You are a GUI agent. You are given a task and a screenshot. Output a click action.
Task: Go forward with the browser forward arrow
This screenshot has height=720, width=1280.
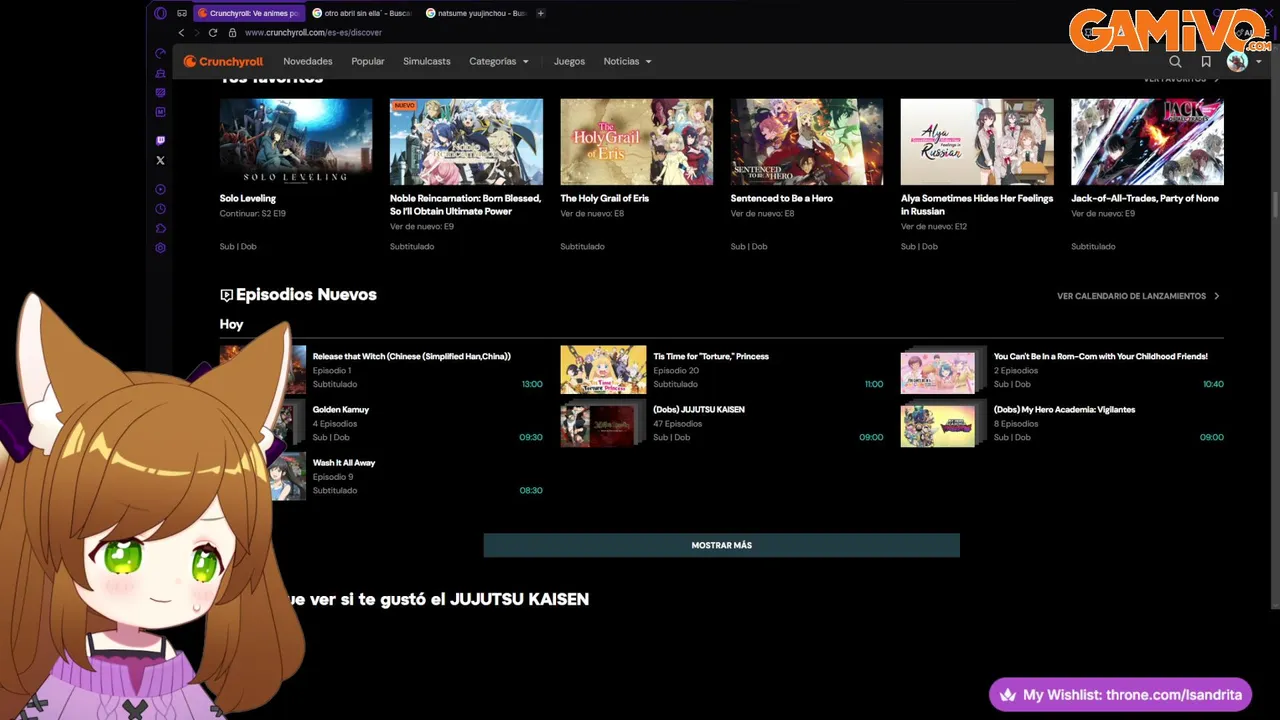[196, 32]
